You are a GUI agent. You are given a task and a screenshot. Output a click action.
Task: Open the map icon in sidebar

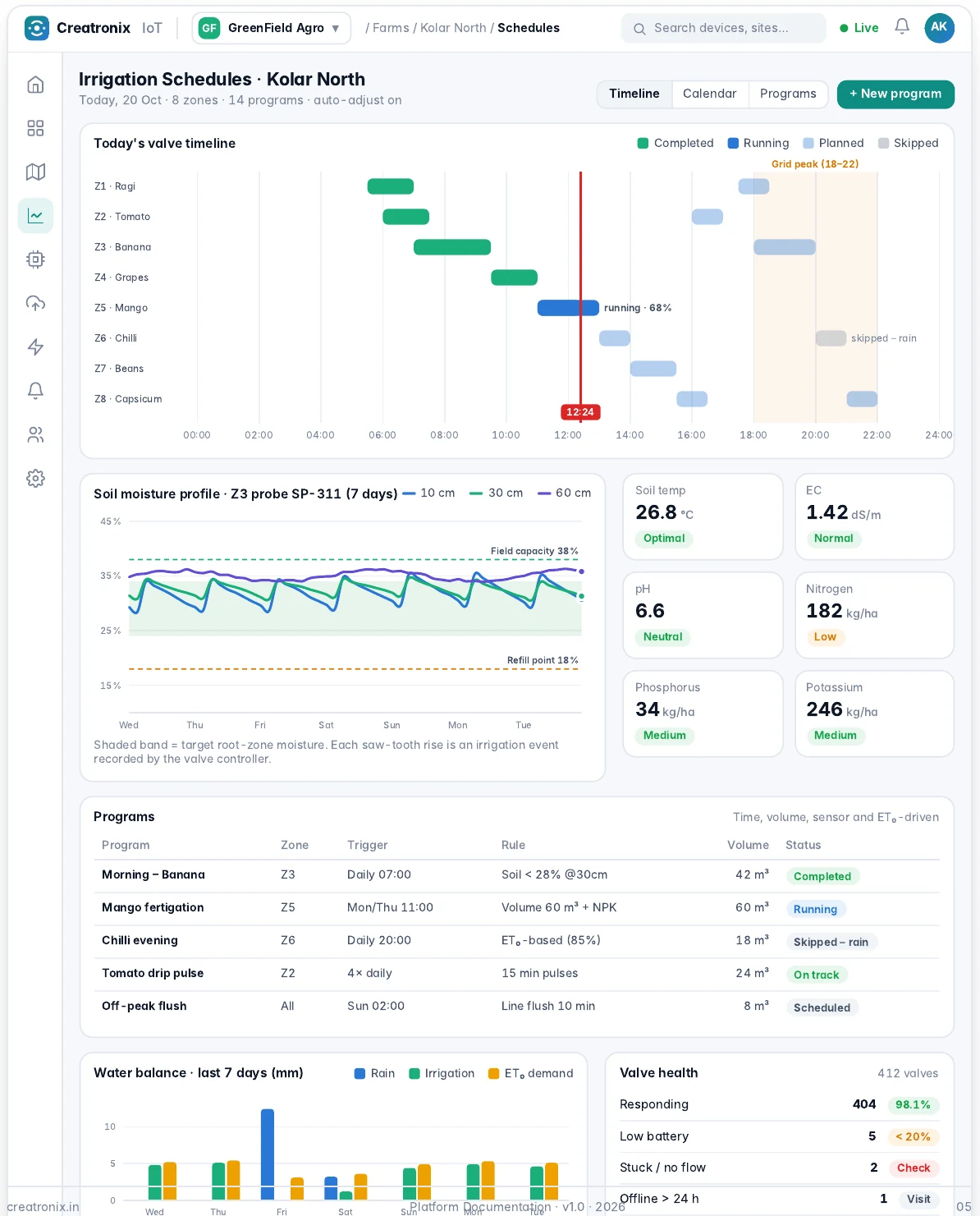point(35,172)
